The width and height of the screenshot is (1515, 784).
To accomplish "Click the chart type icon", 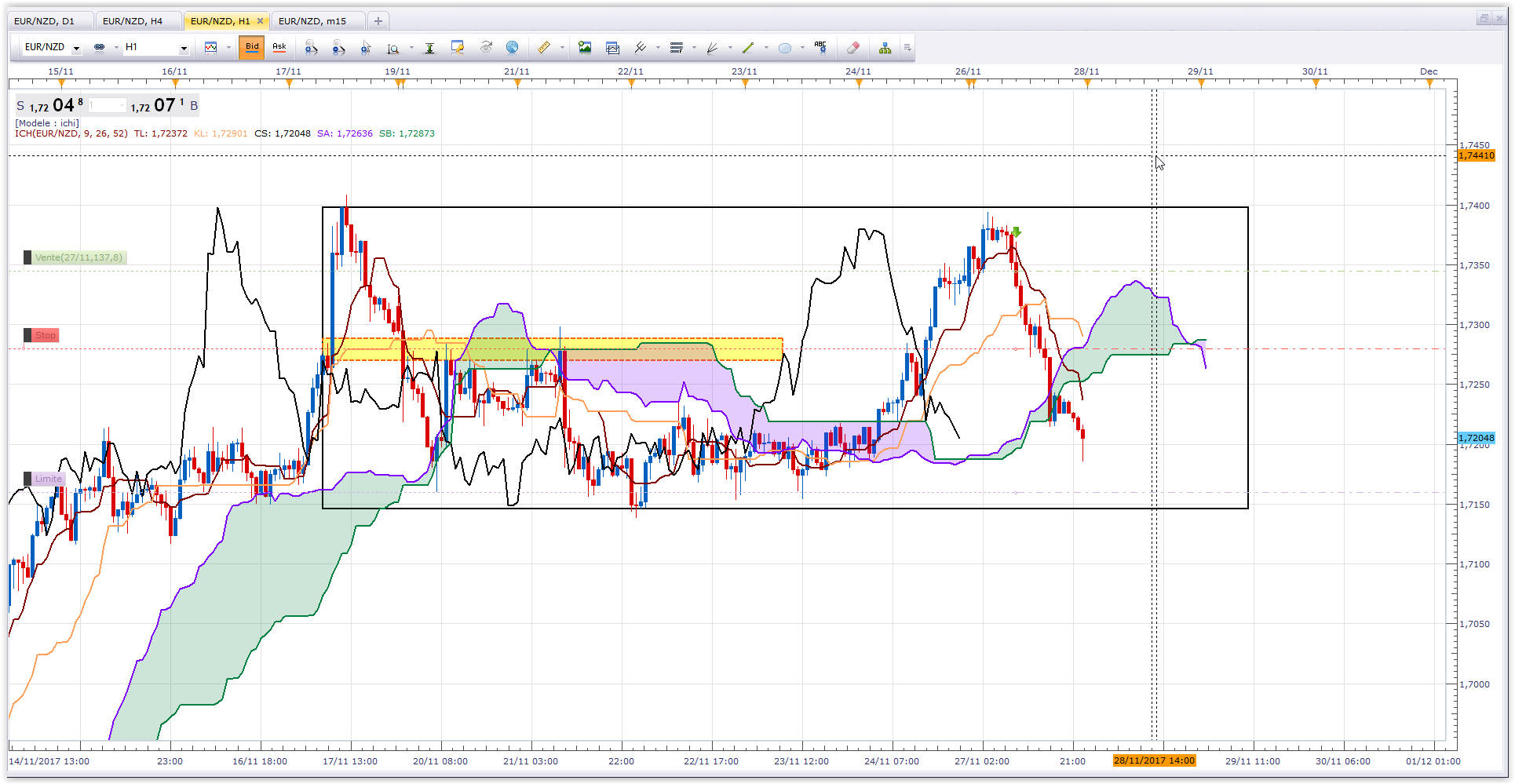I will point(210,48).
